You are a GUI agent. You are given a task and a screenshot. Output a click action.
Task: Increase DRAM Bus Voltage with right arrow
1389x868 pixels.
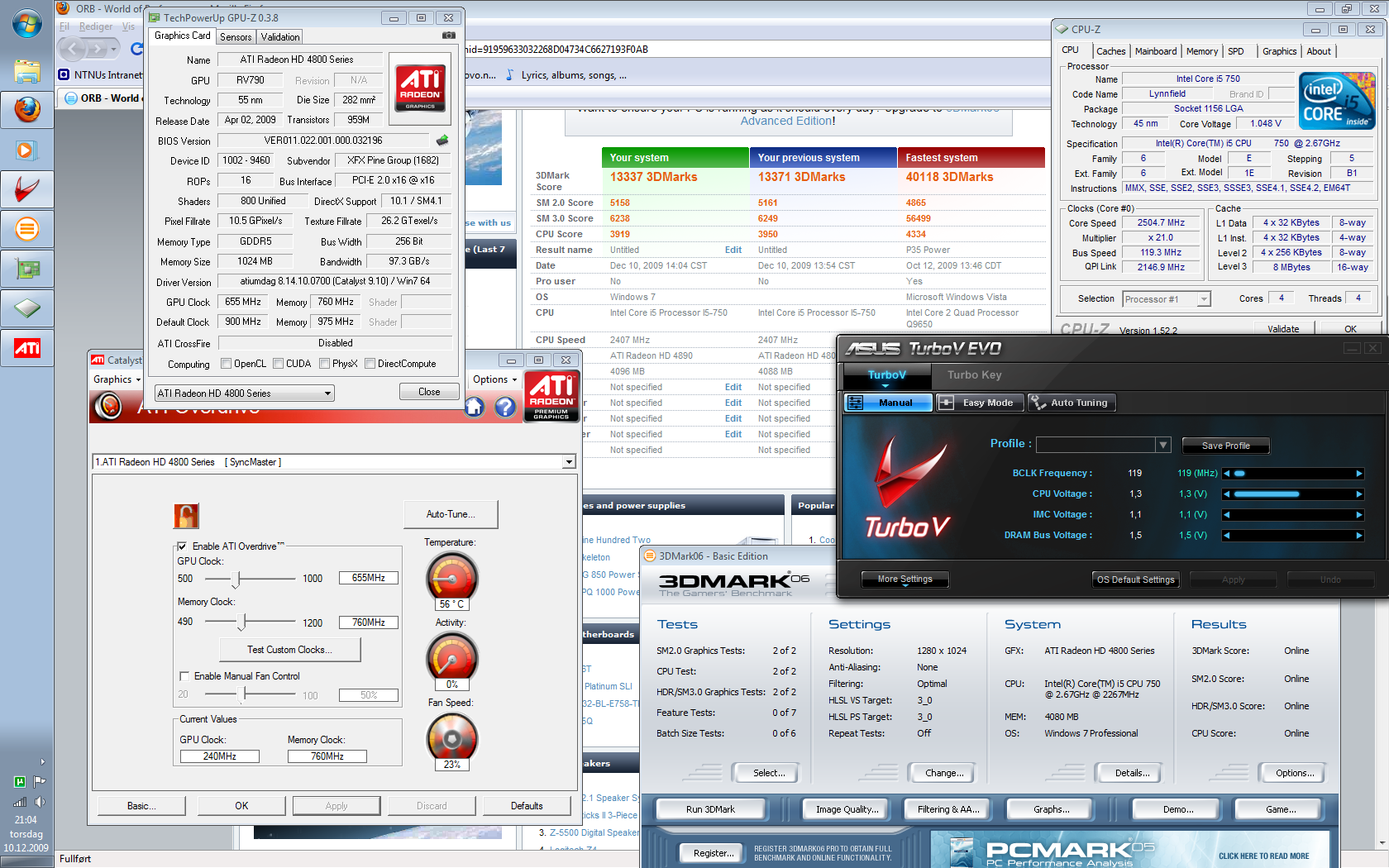(x=1358, y=536)
